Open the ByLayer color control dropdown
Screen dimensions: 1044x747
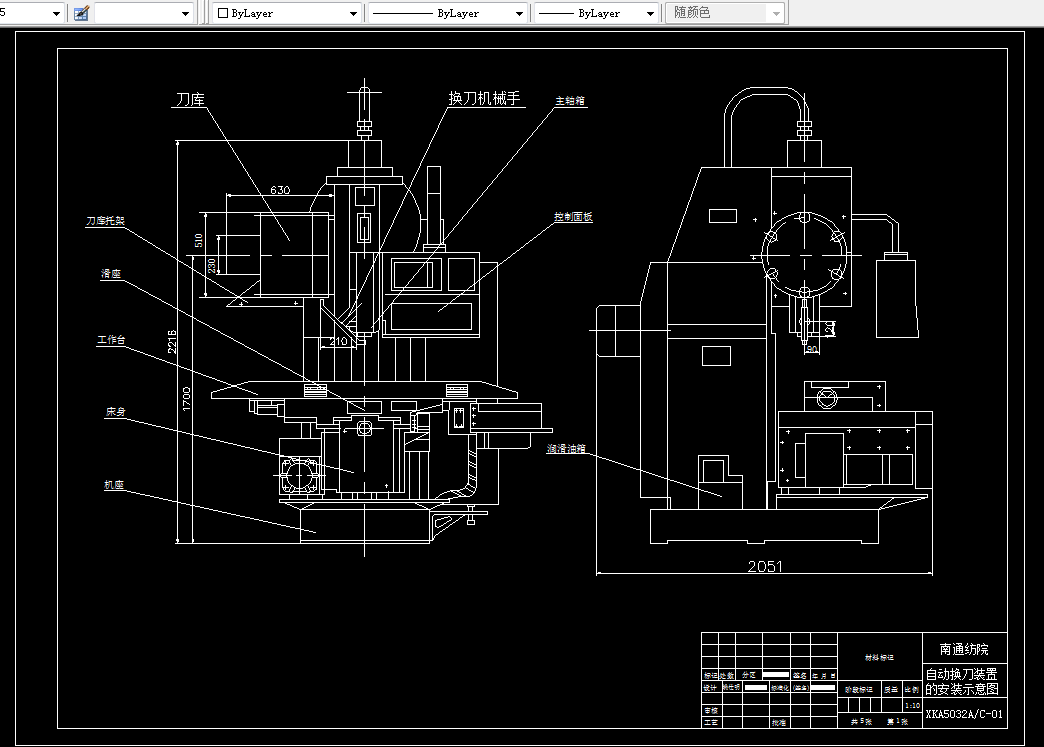coord(288,13)
